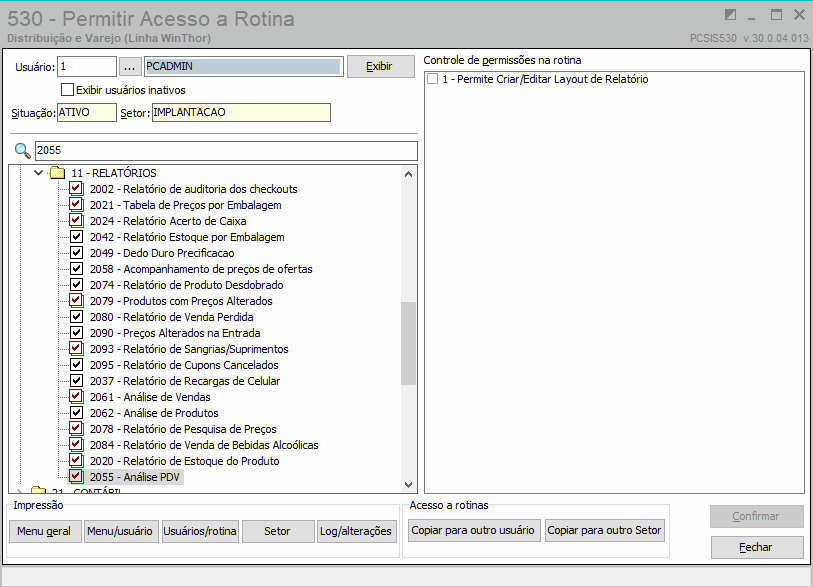This screenshot has height=587, width=813.
Task: Toggle checkbox for 2074 Relatório de Produto Desdobrado
Action: click(x=76, y=285)
